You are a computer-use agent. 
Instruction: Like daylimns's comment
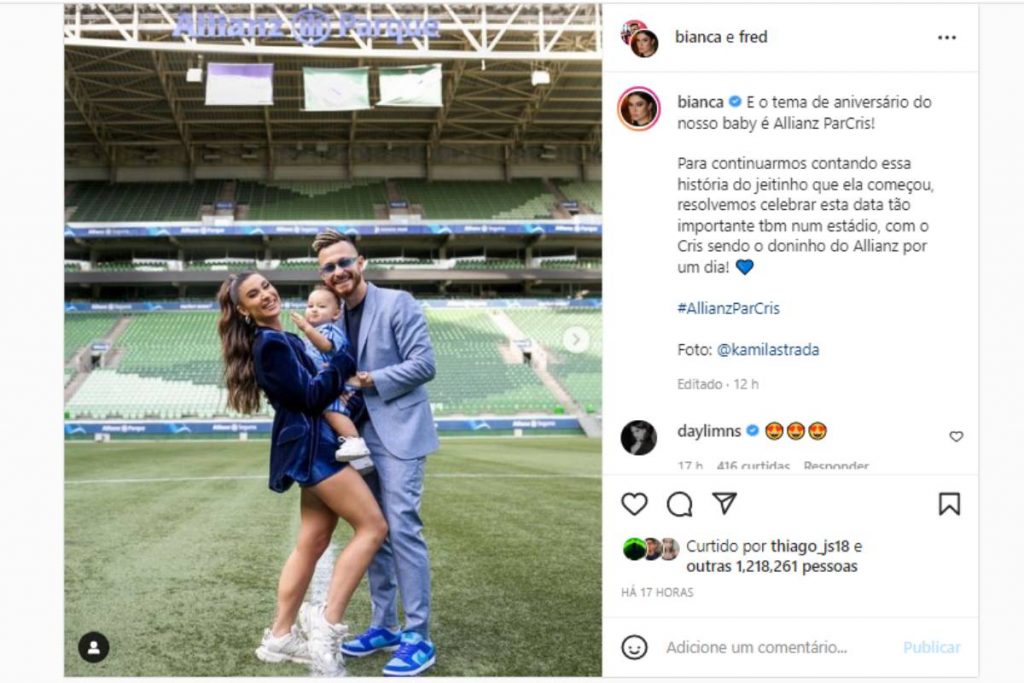(956, 436)
